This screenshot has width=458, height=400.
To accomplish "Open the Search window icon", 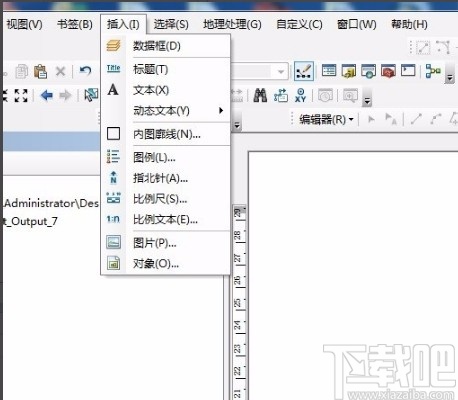I will click(x=368, y=71).
